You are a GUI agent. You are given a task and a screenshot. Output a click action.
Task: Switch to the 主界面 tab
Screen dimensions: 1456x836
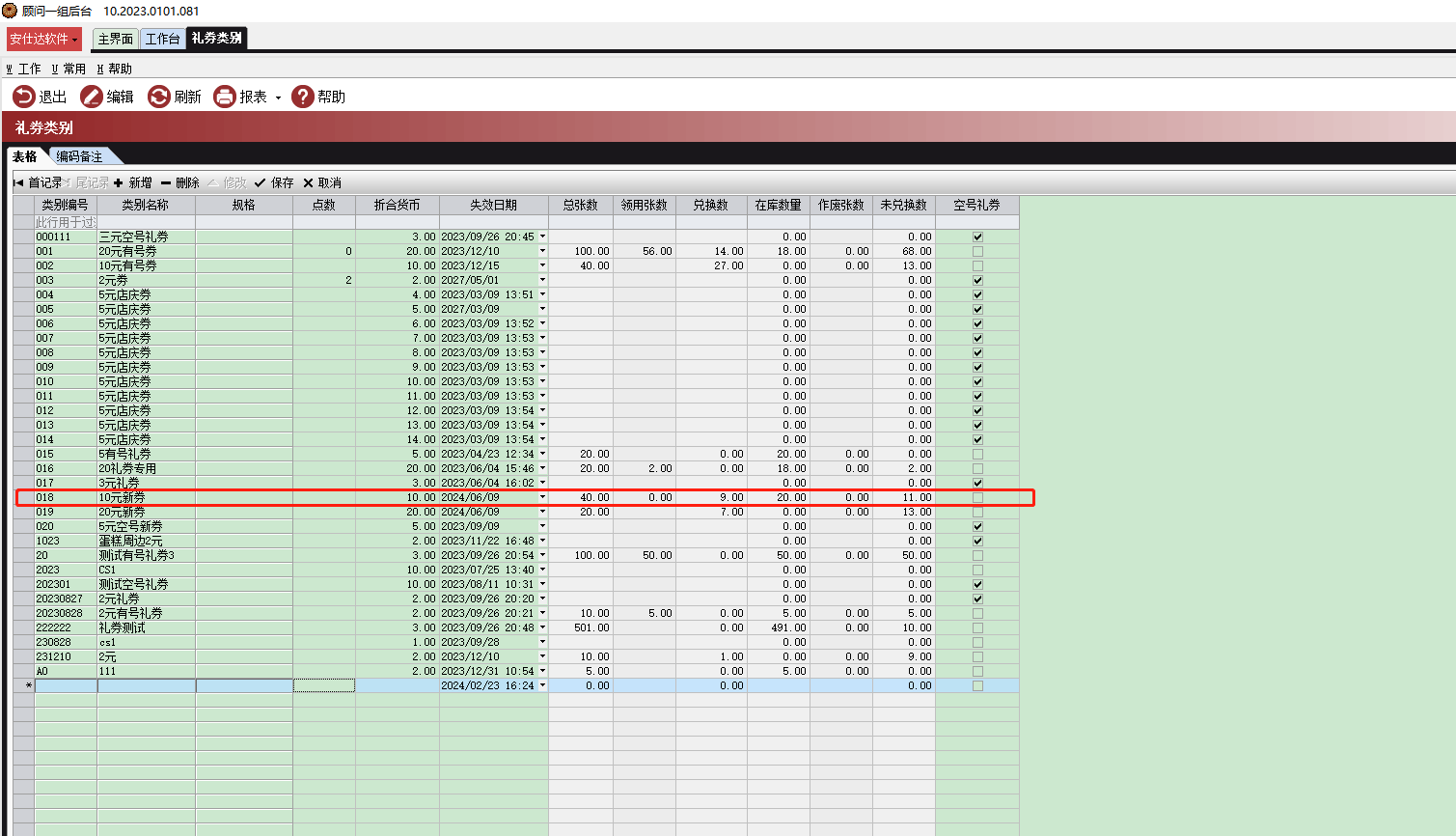click(x=116, y=39)
